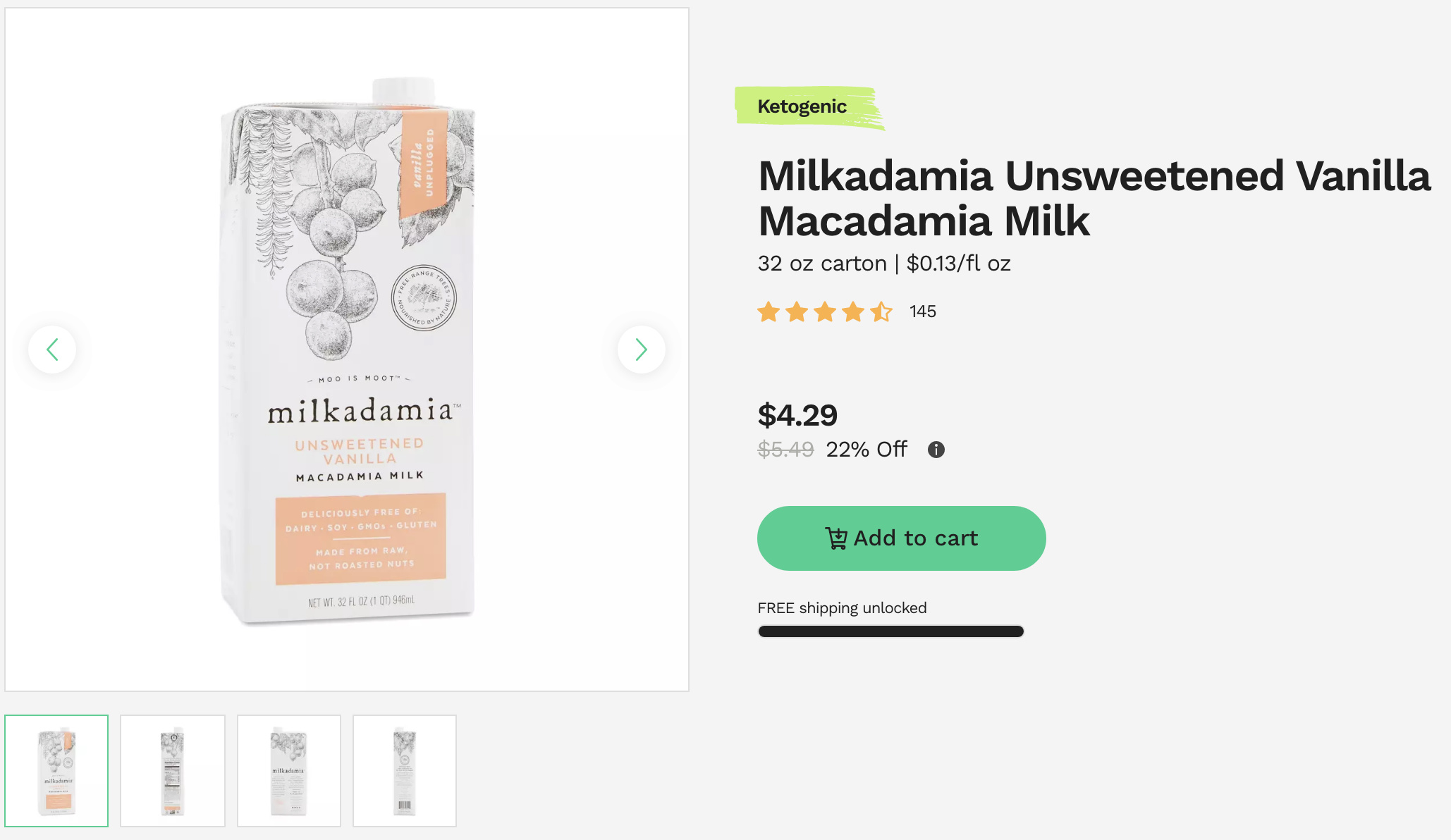
Task: Open the 145 reviews count
Action: [922, 311]
